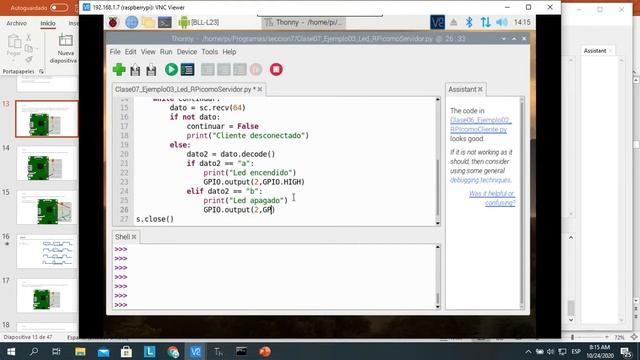Viewport: 640px width, 360px height.
Task: Click the network arrows tray icon
Action: [x=485, y=22]
